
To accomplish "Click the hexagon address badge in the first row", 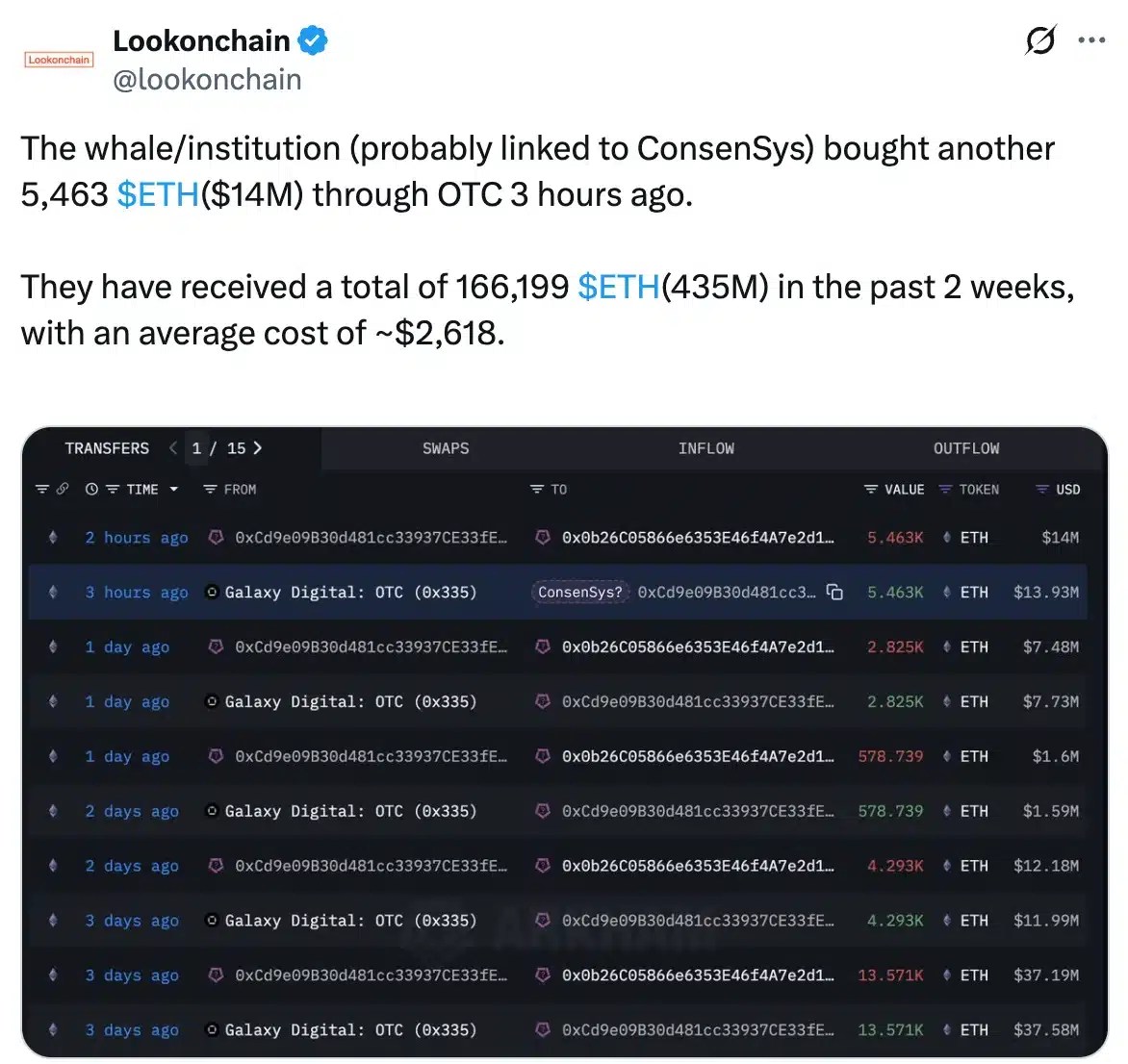I will pos(216,538).
